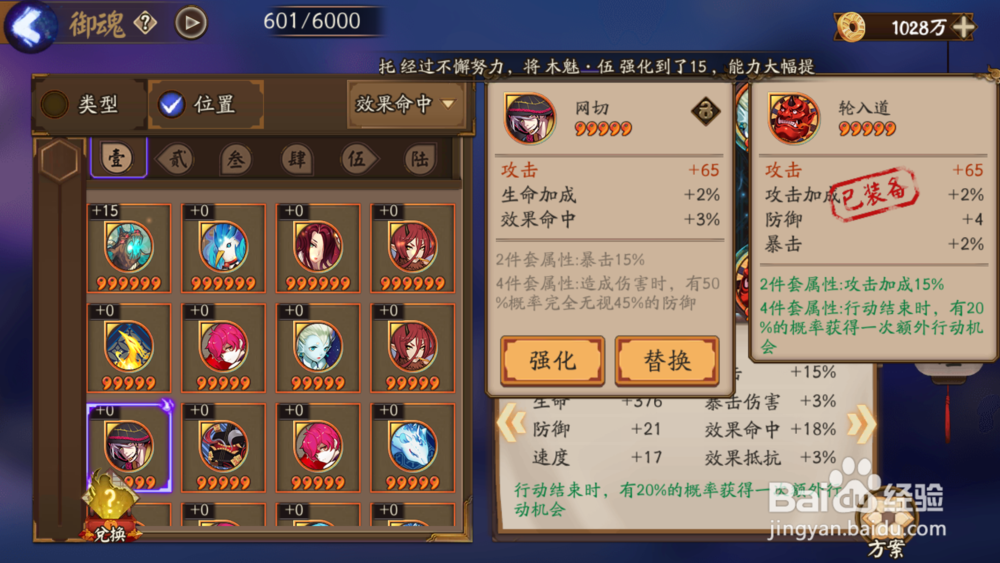Add gold with the plus icon

(963, 27)
